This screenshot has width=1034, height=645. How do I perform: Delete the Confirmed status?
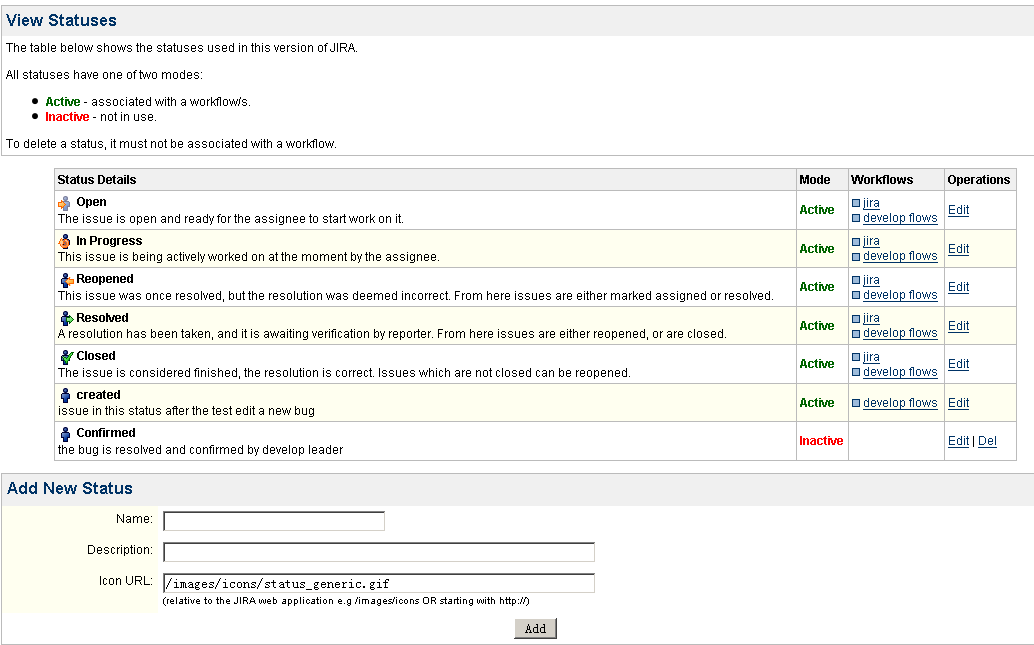(x=987, y=441)
